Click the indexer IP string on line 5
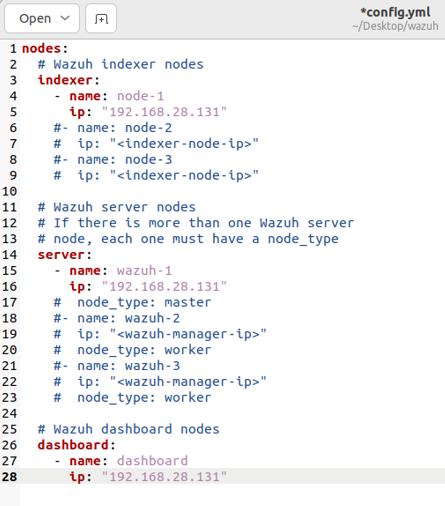Screen dimensions: 445x506 pyautogui.click(x=164, y=112)
